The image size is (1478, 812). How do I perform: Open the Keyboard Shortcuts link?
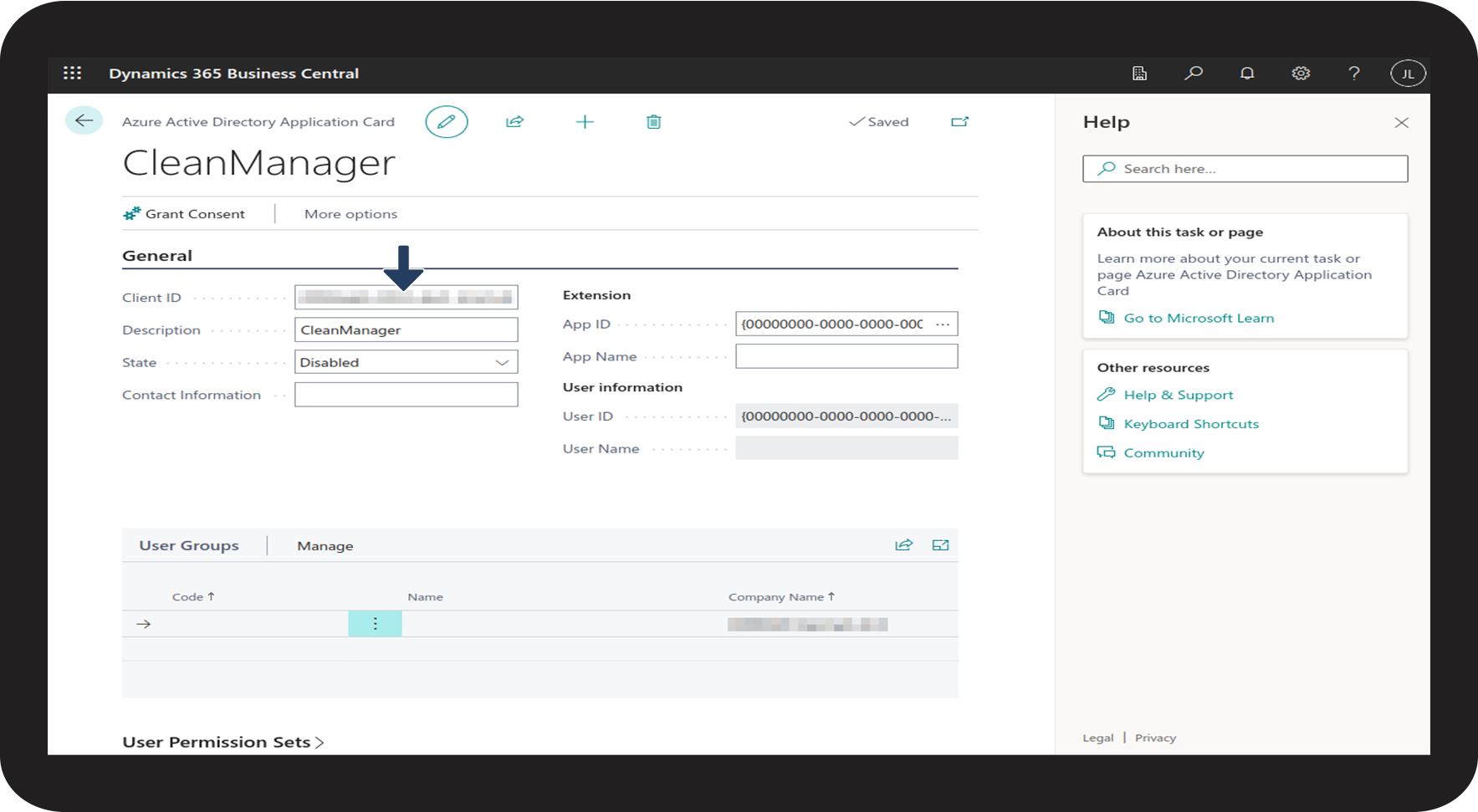[1190, 424]
